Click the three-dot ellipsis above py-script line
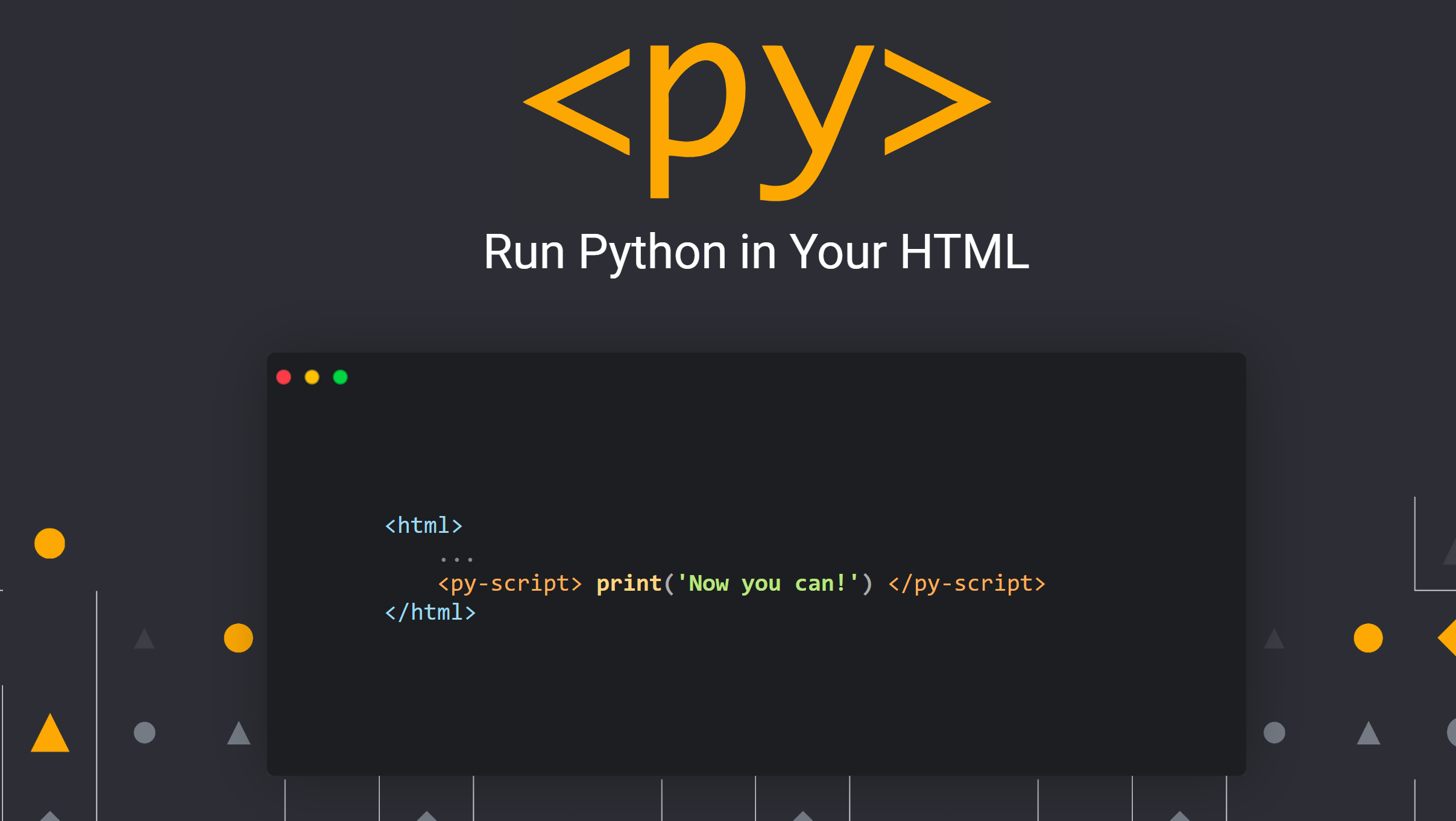The height and width of the screenshot is (821, 1456). click(x=456, y=559)
